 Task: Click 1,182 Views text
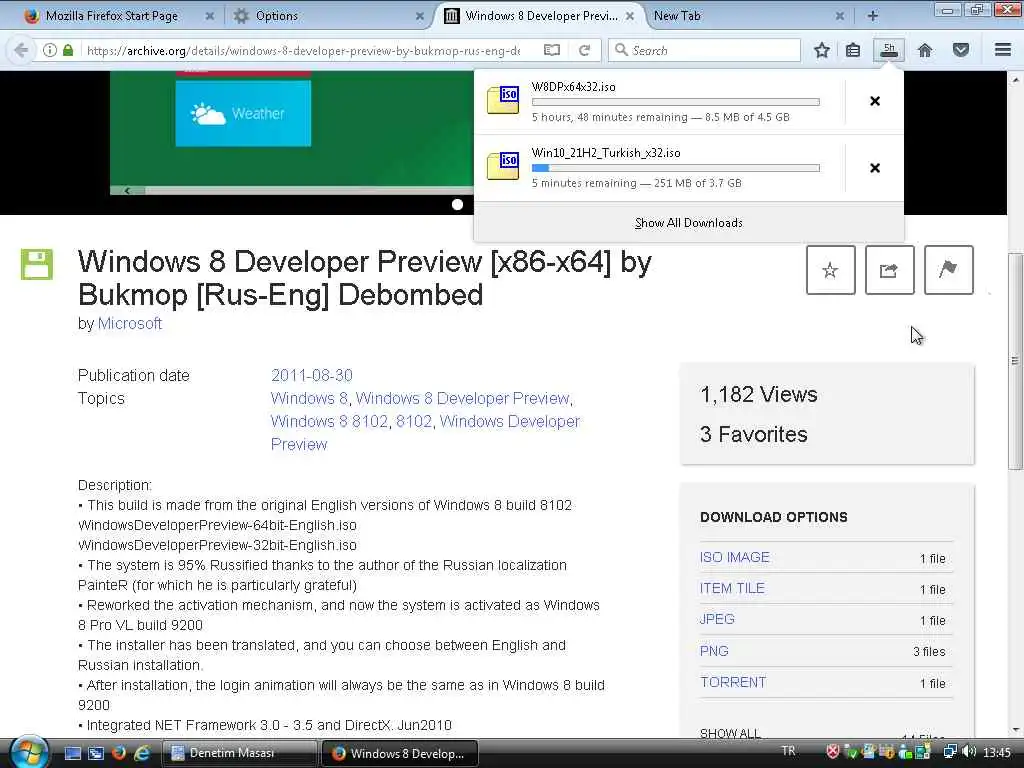[x=758, y=394]
